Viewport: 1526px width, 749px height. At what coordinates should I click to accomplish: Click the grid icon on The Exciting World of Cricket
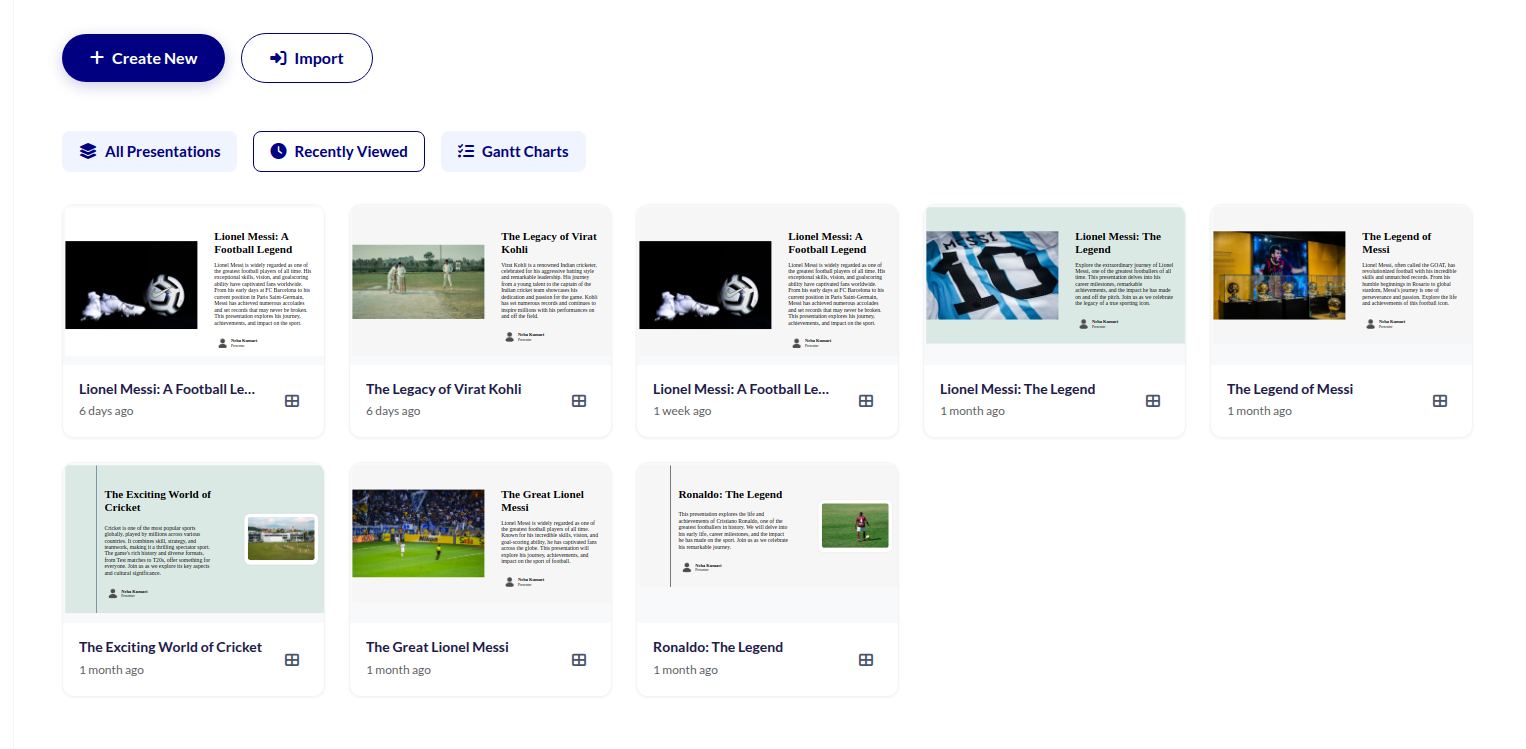292,659
